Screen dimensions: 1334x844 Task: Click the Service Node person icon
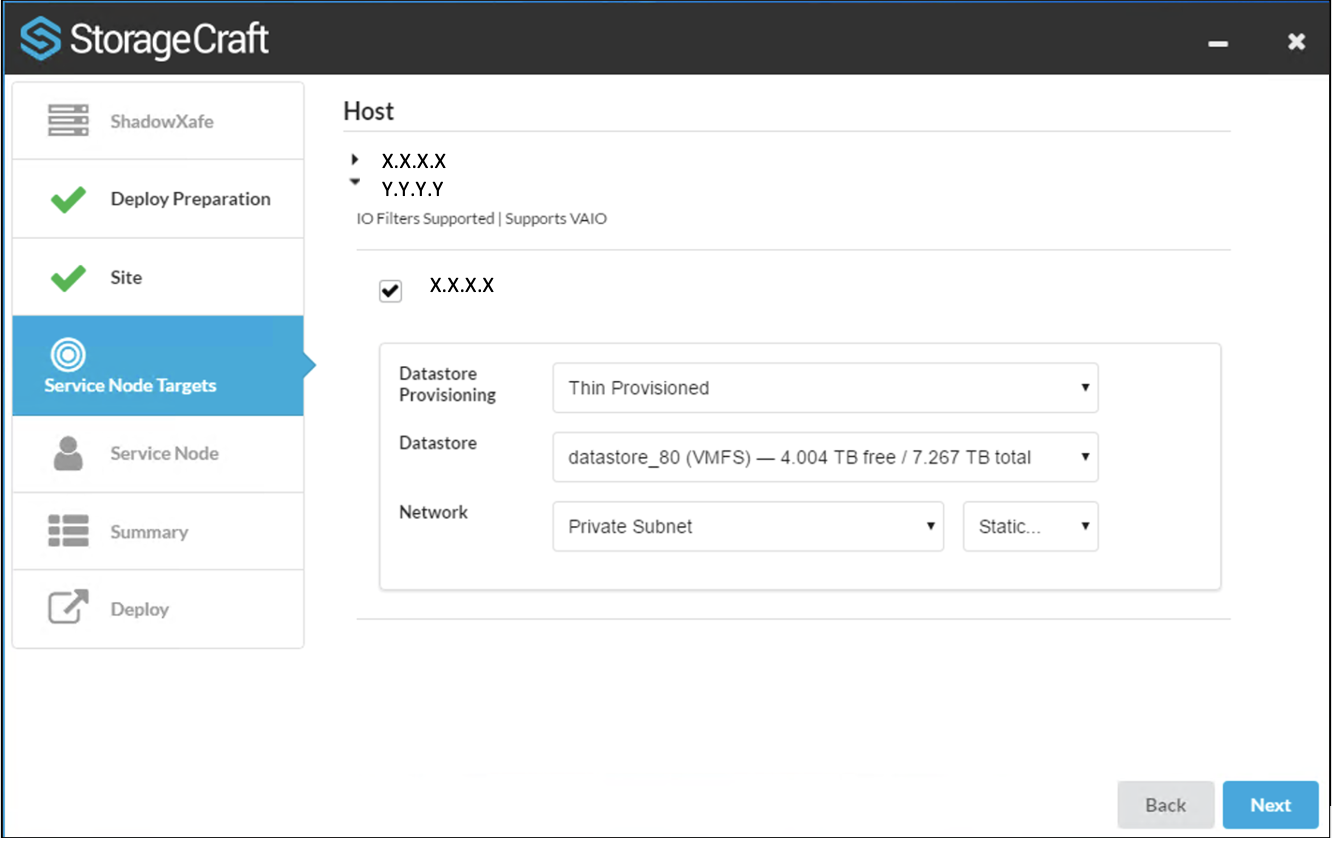(x=68, y=453)
